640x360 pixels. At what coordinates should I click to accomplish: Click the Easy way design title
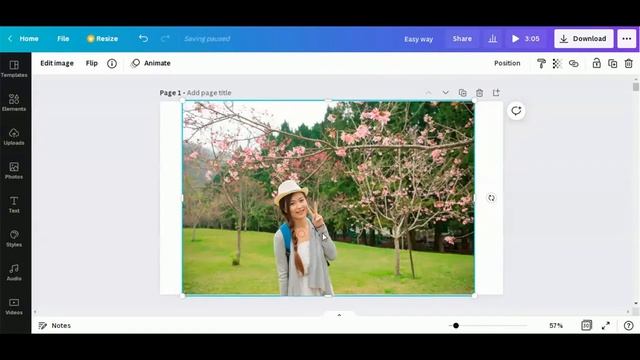point(418,39)
